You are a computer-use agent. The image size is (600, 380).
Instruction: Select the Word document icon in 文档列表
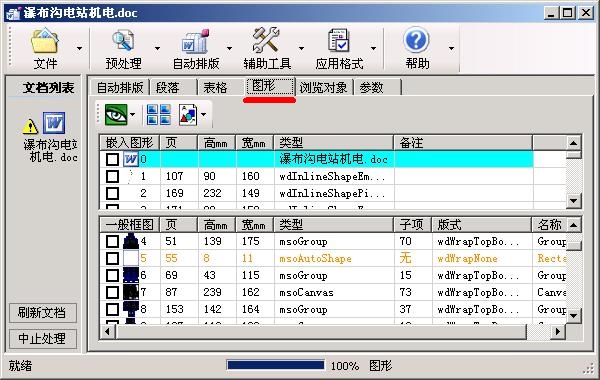(x=54, y=123)
